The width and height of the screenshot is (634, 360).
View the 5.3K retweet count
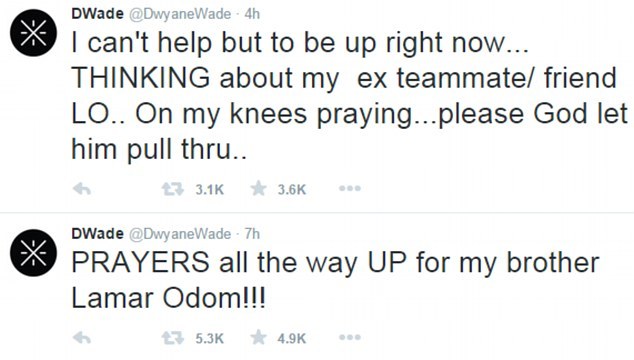(209, 338)
